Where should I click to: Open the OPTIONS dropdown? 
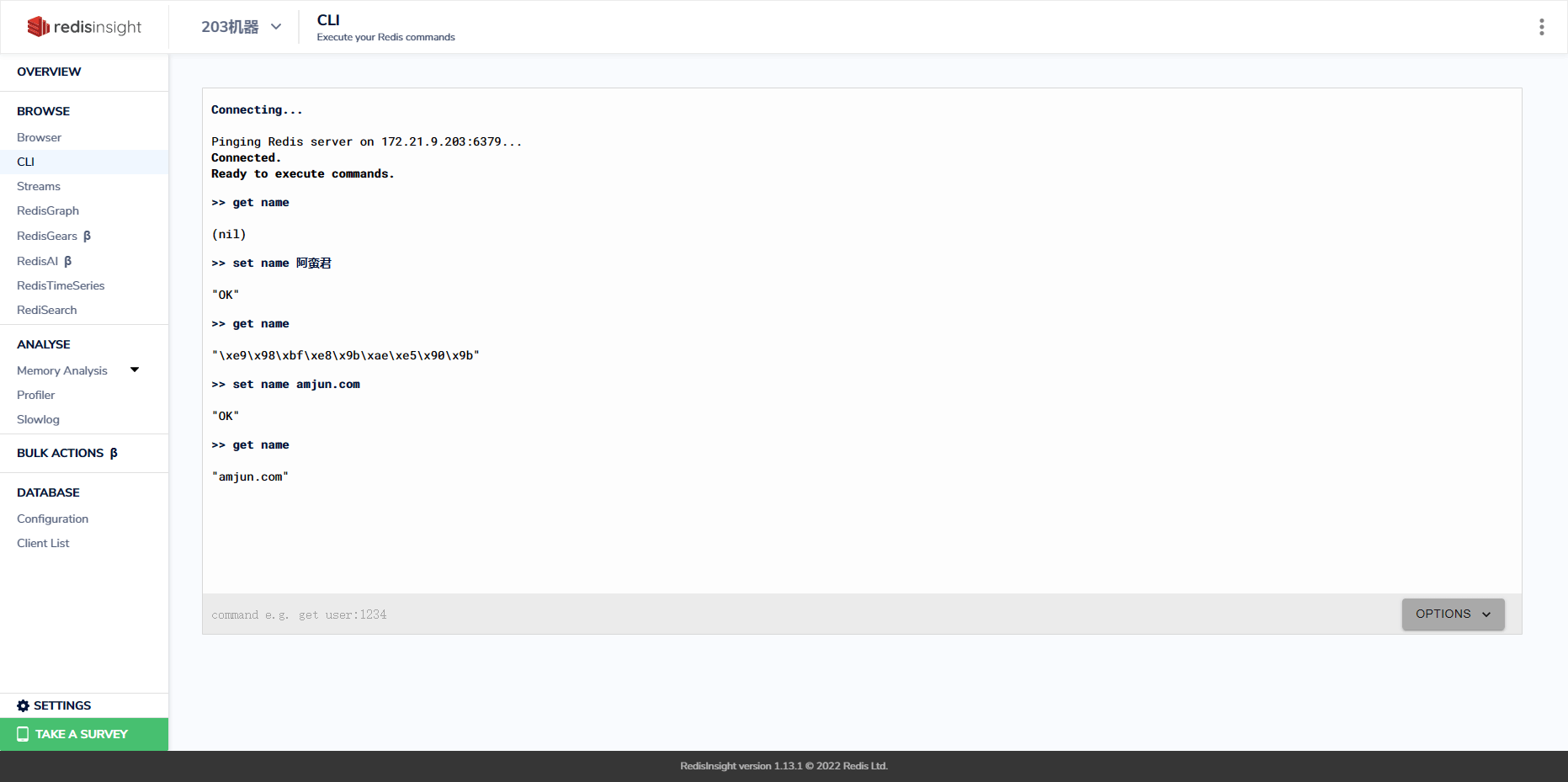point(1452,614)
